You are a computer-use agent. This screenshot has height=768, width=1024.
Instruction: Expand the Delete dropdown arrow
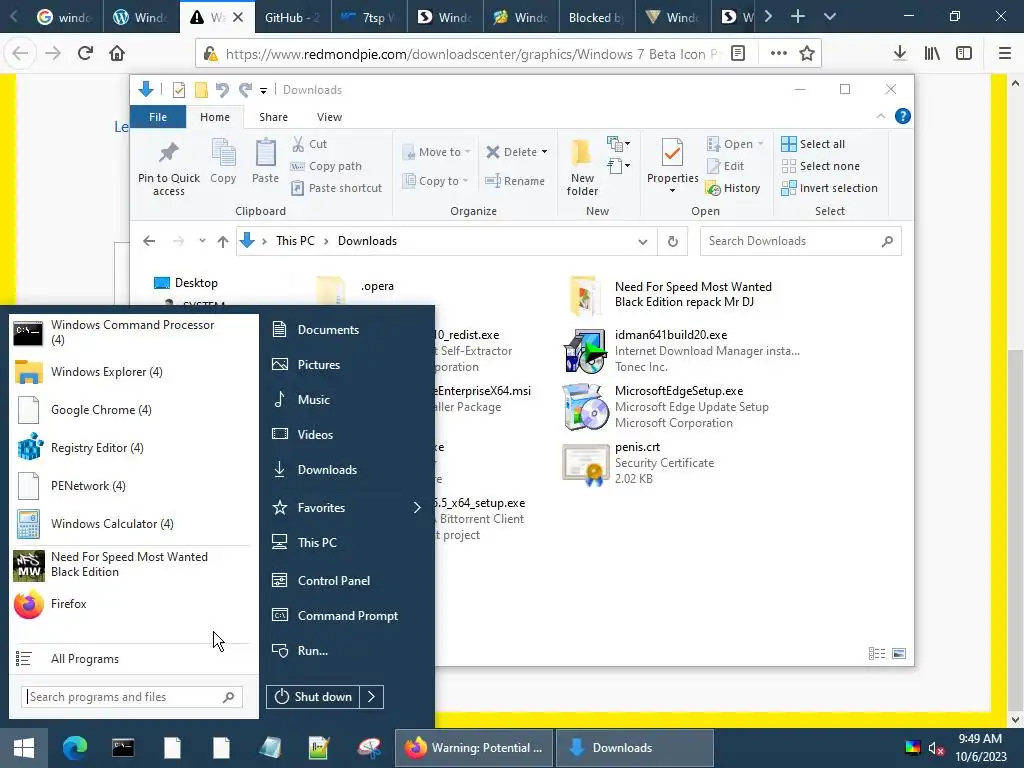544,152
